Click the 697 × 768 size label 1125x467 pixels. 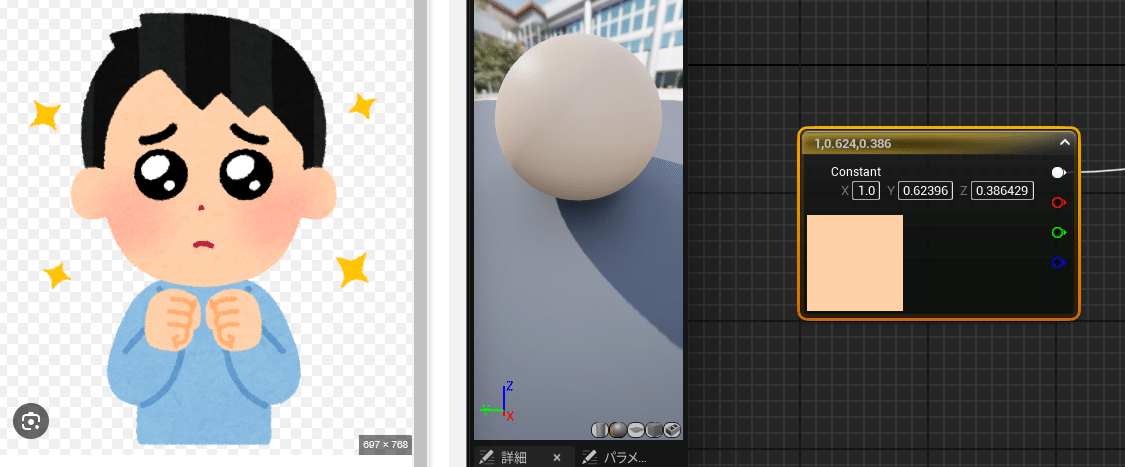(385, 445)
